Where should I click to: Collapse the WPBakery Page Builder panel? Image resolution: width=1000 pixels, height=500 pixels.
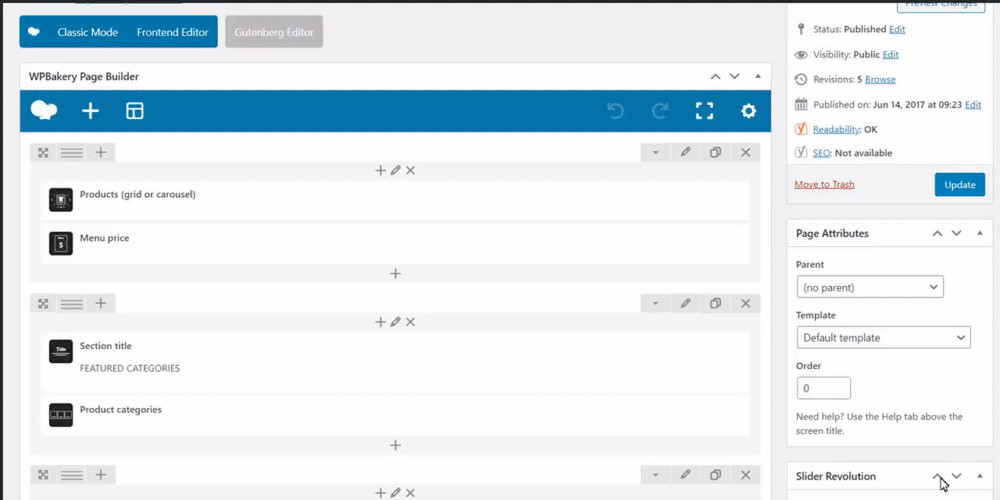758,77
